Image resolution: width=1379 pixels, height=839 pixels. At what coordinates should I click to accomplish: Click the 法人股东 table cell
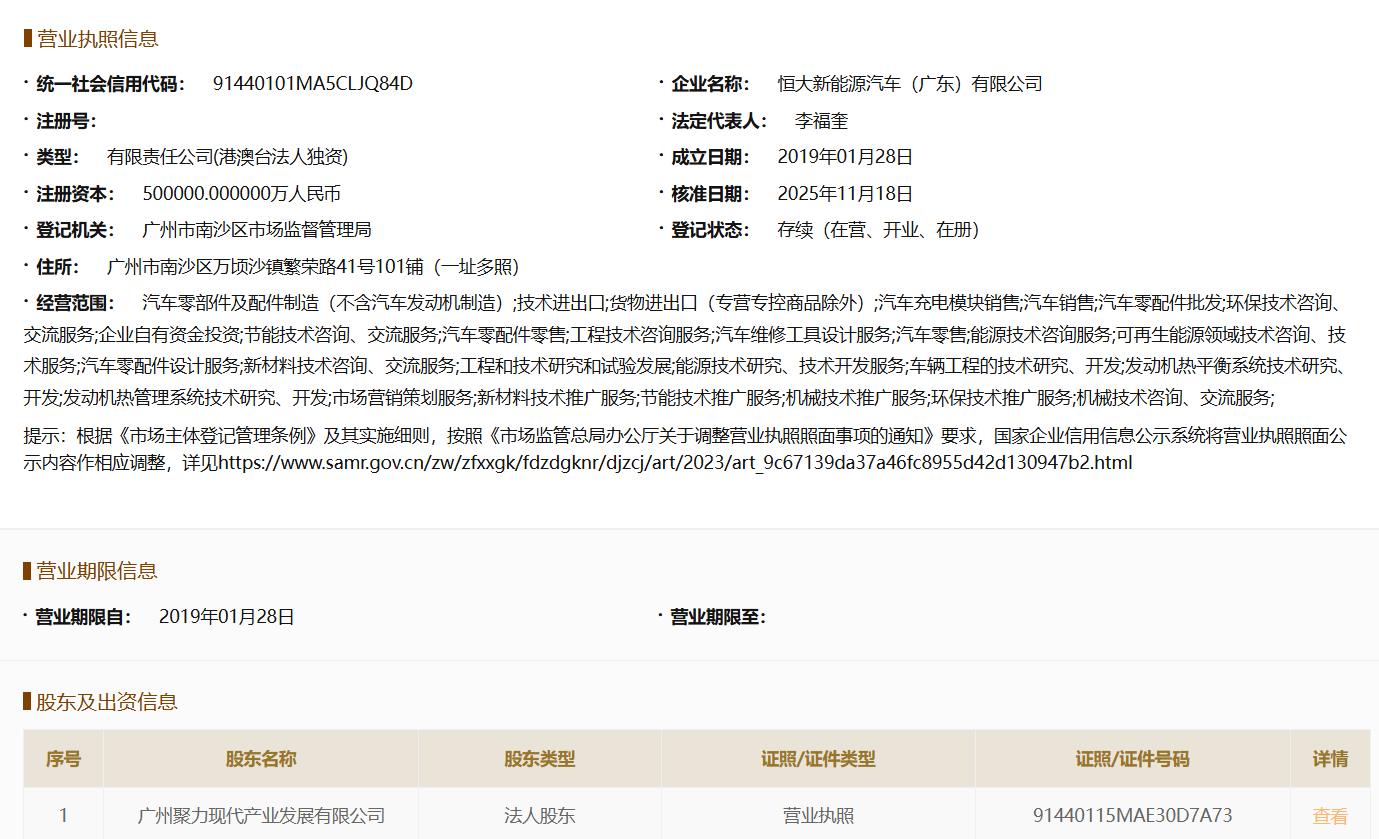pos(540,816)
